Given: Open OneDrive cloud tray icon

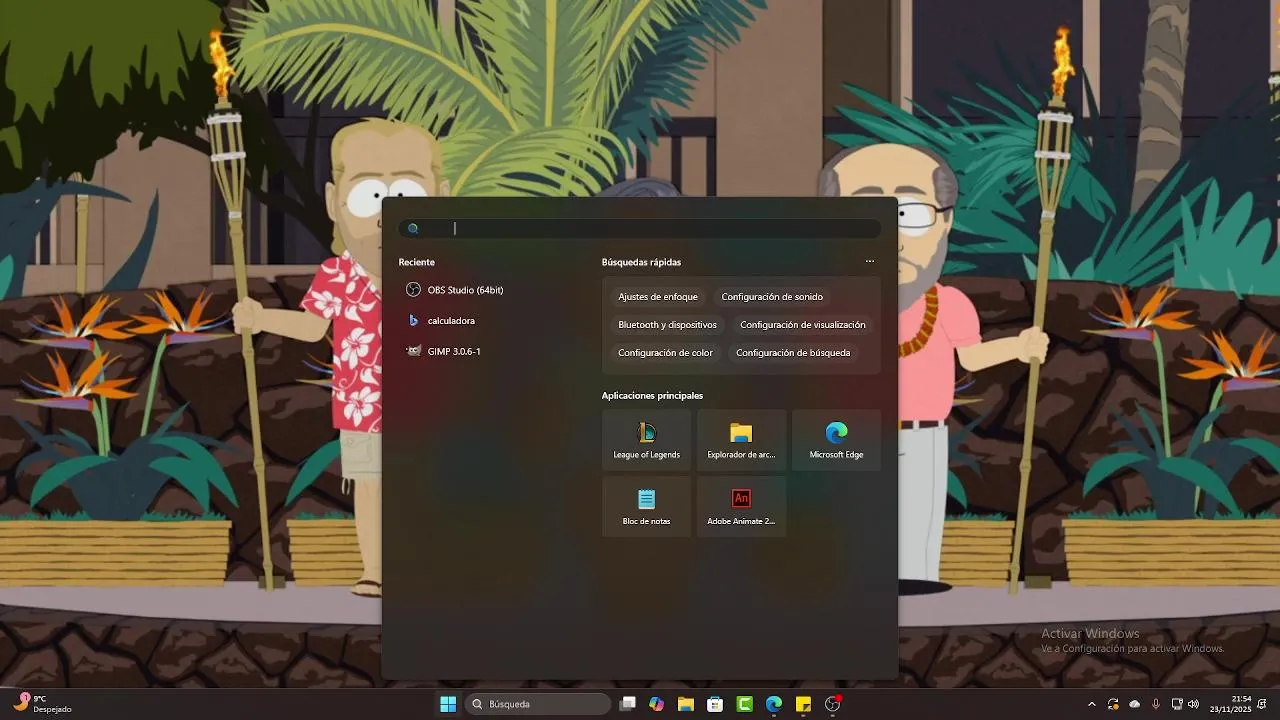Looking at the screenshot, I should tap(1134, 704).
